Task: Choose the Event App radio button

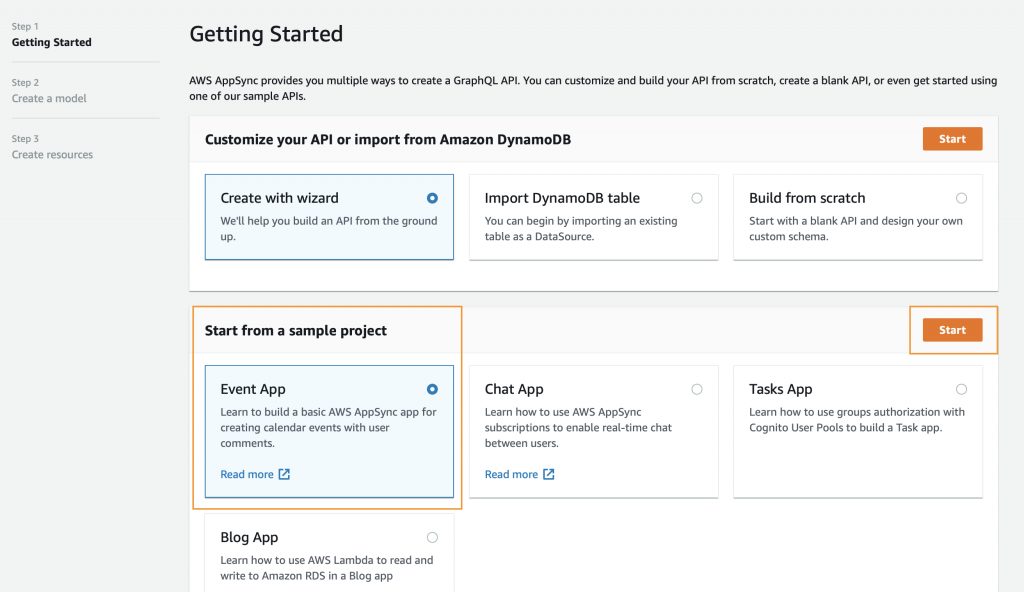Action: 432,389
